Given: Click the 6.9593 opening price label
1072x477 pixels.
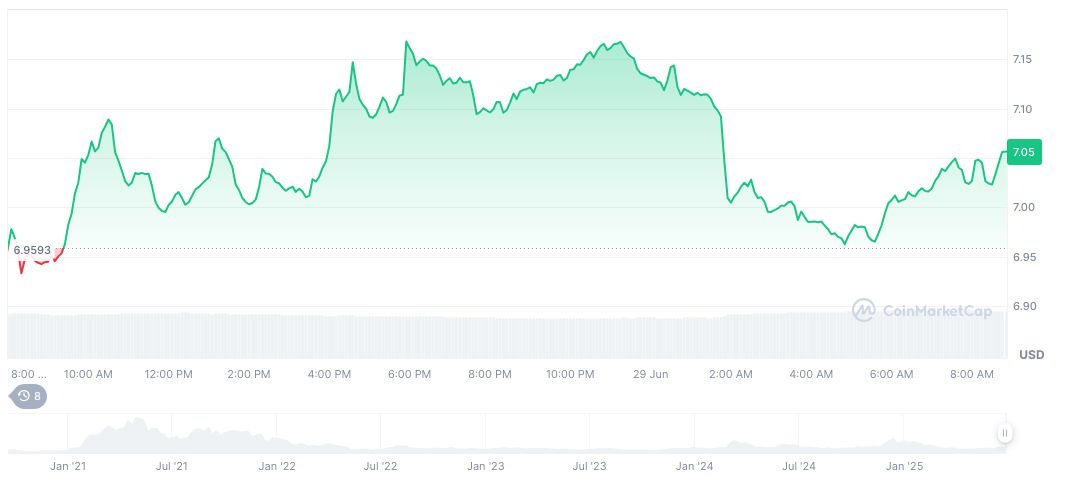Looking at the screenshot, I should [32, 250].
